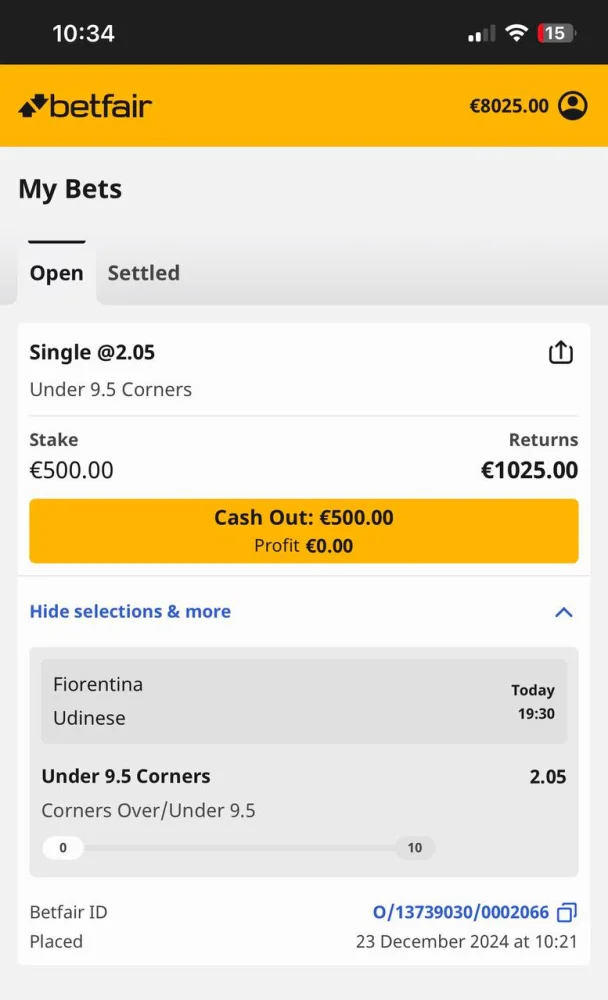This screenshot has height=1000, width=608.
Task: Tap the 10 corners limit marker
Action: (415, 848)
